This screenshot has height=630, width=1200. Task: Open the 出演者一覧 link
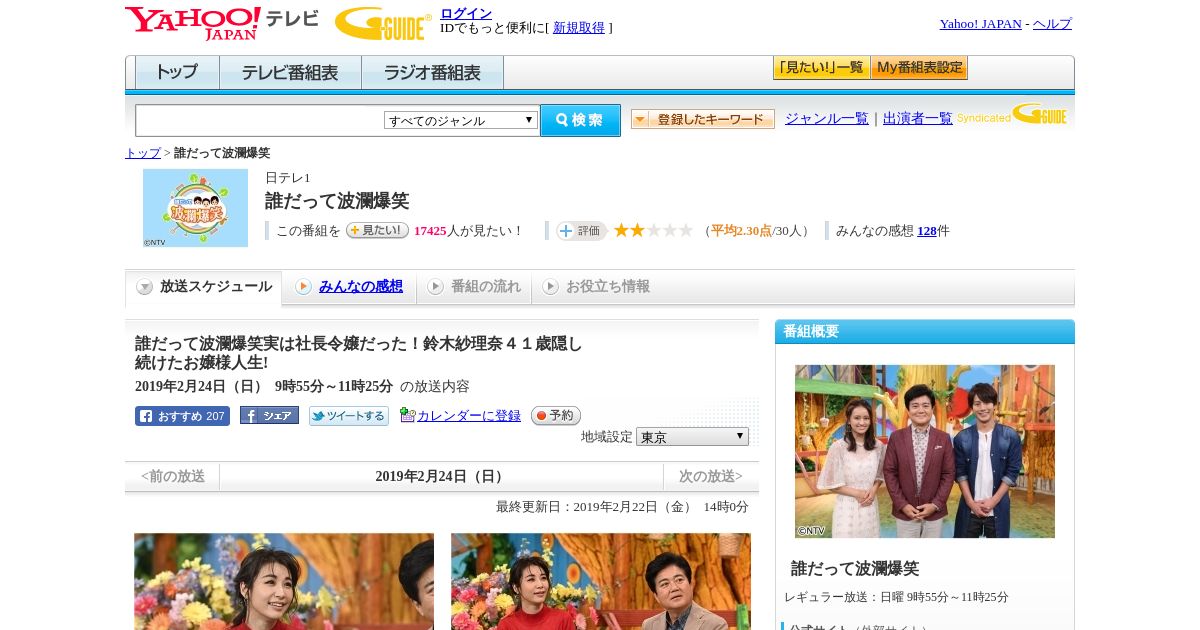918,118
